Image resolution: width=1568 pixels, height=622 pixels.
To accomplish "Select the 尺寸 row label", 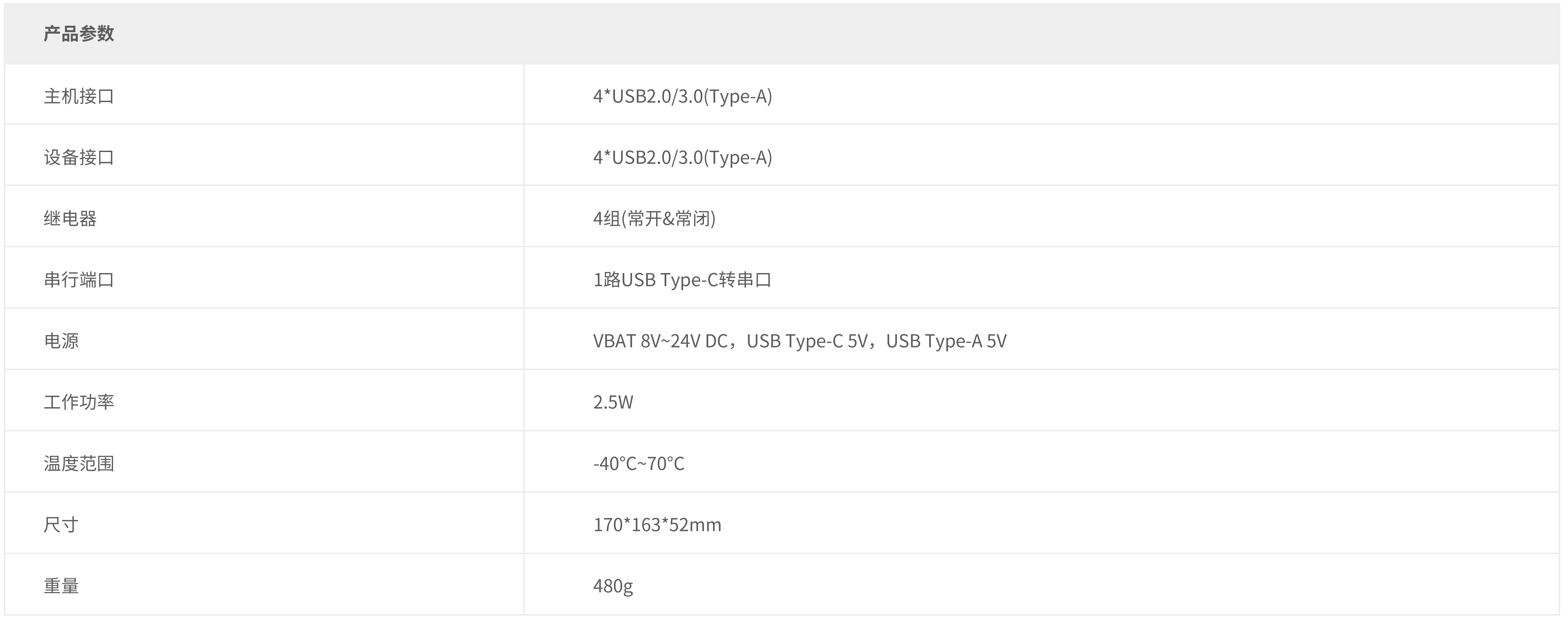I will tap(61, 525).
